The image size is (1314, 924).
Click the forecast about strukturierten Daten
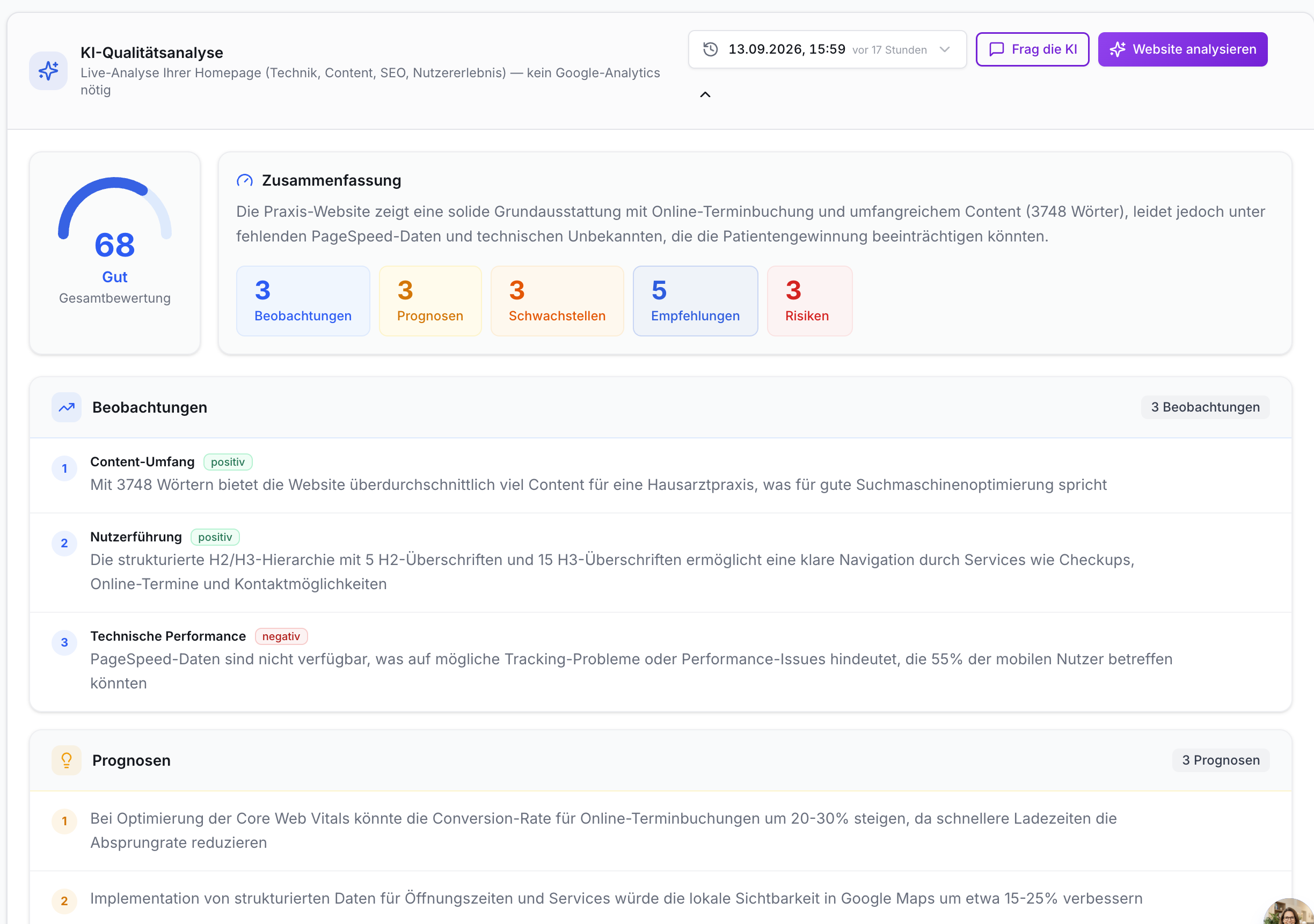click(616, 899)
